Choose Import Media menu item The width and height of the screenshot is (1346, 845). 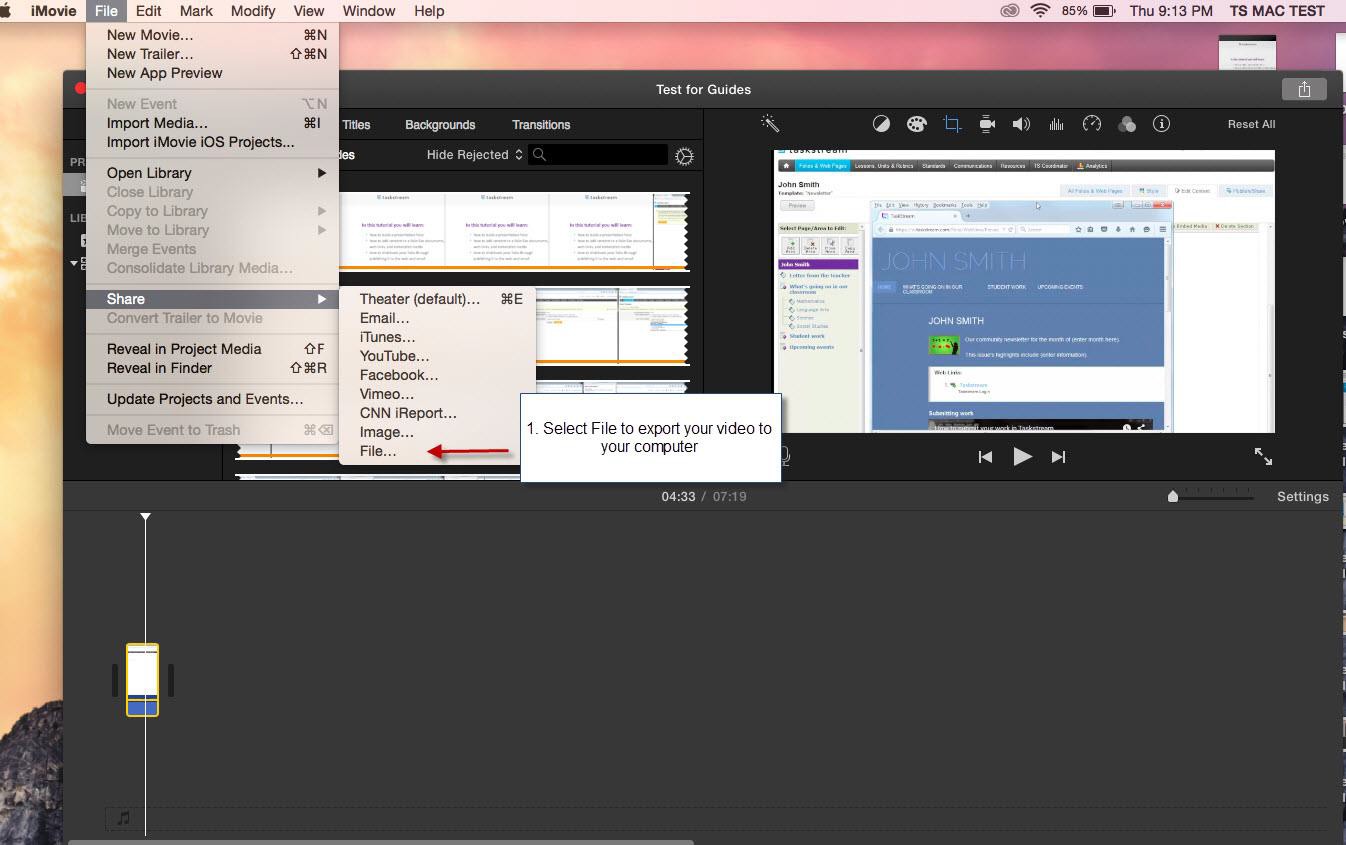click(x=212, y=123)
